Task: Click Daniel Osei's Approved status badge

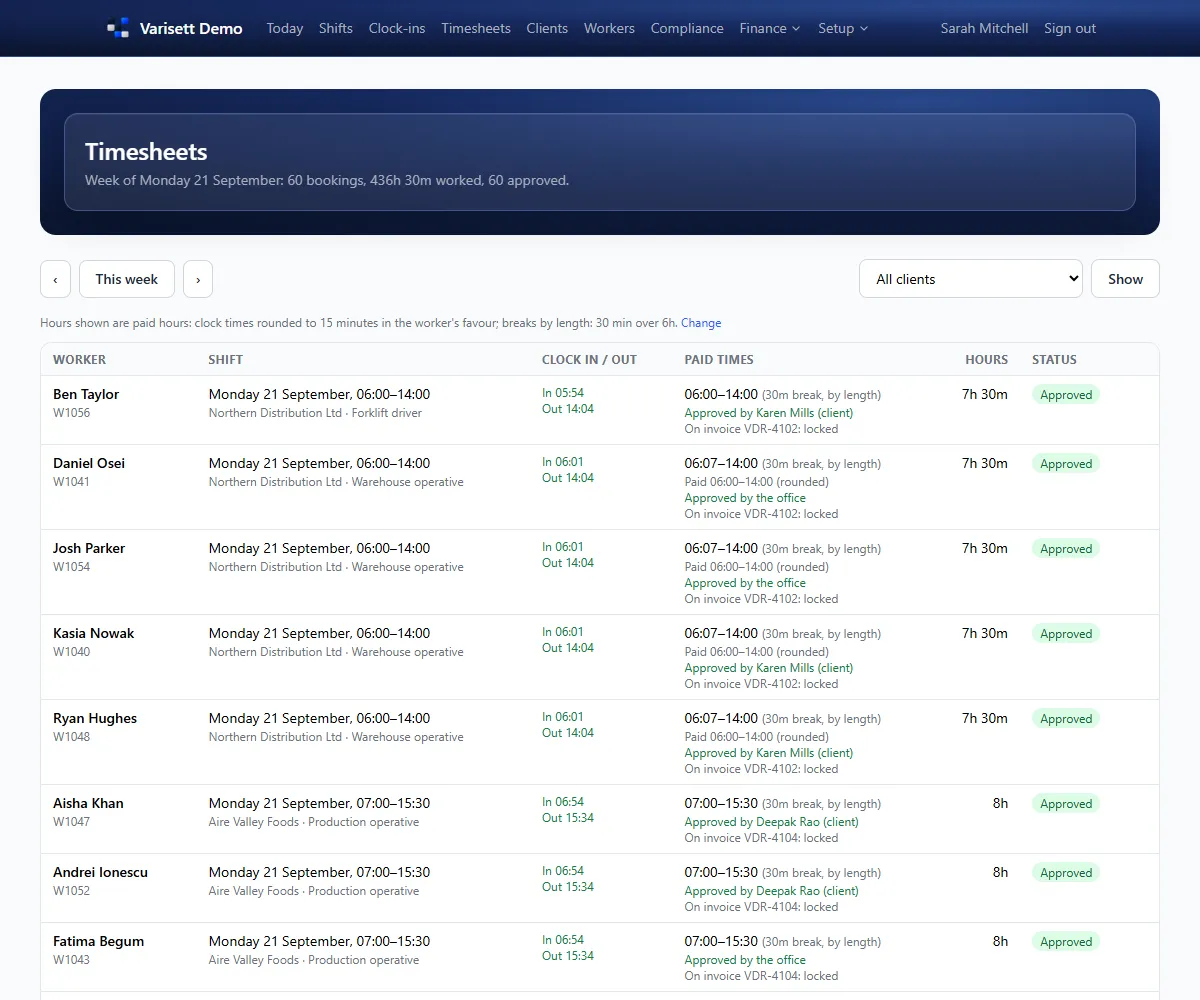Action: click(1066, 463)
